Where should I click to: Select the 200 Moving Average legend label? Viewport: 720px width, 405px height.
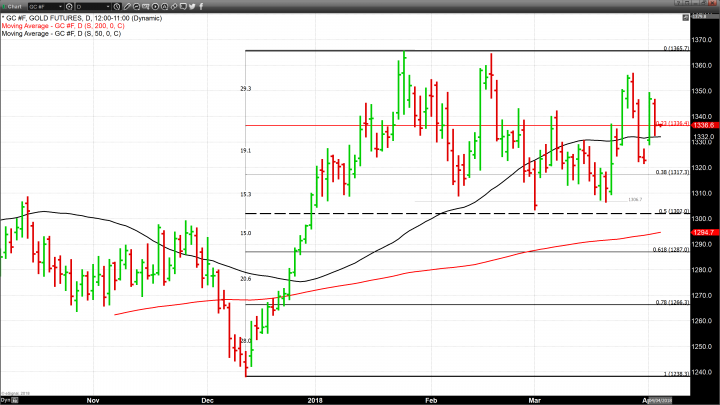coord(63,26)
